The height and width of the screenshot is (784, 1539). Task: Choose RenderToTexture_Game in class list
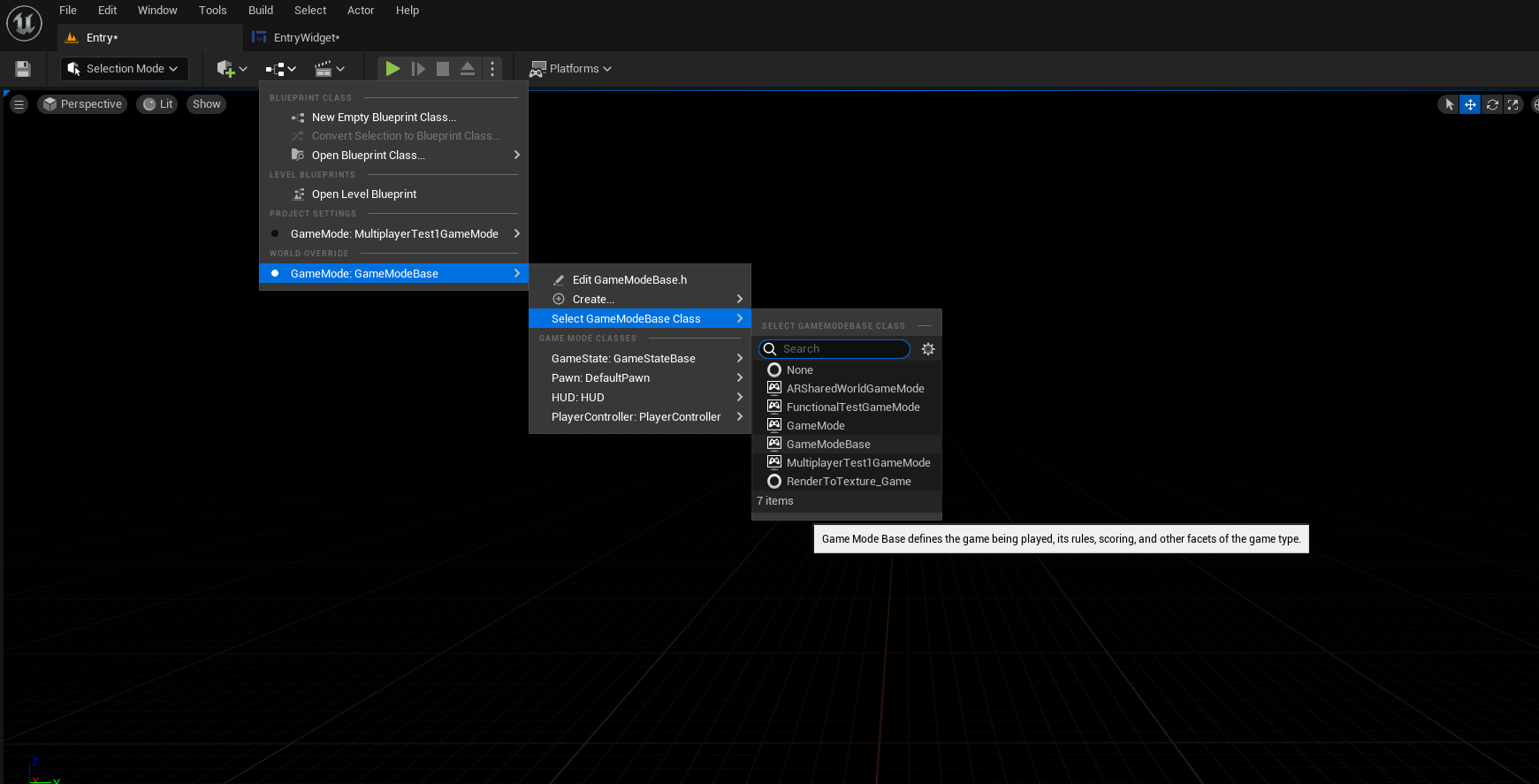pyautogui.click(x=848, y=482)
